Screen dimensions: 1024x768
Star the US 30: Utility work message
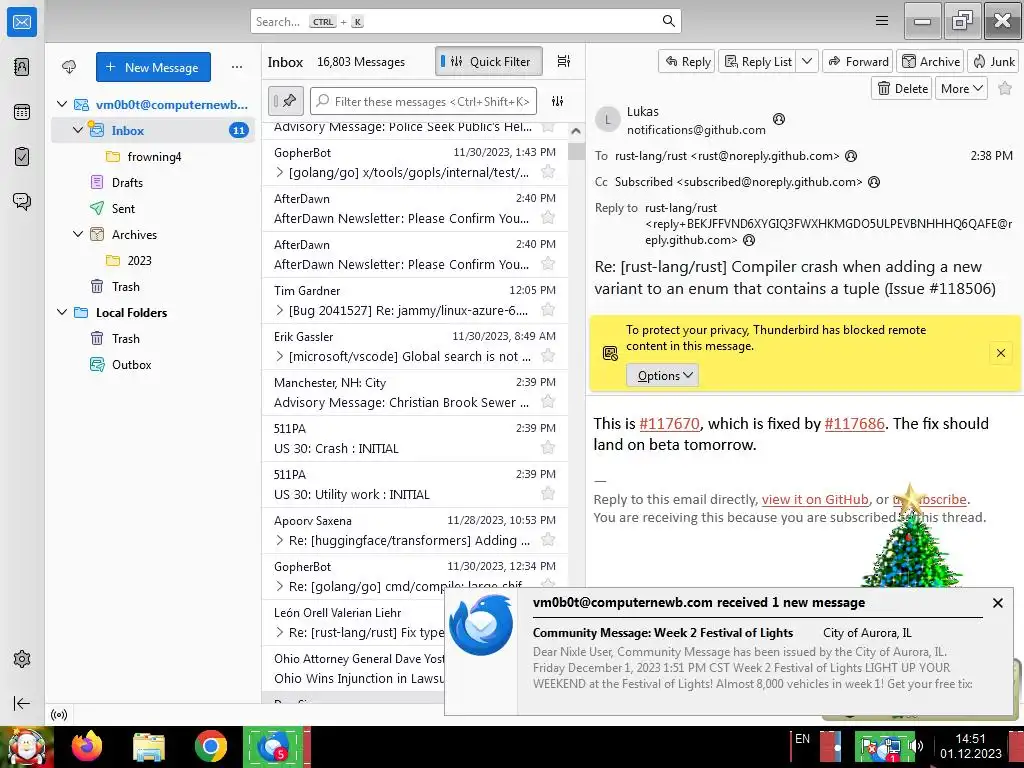point(548,494)
